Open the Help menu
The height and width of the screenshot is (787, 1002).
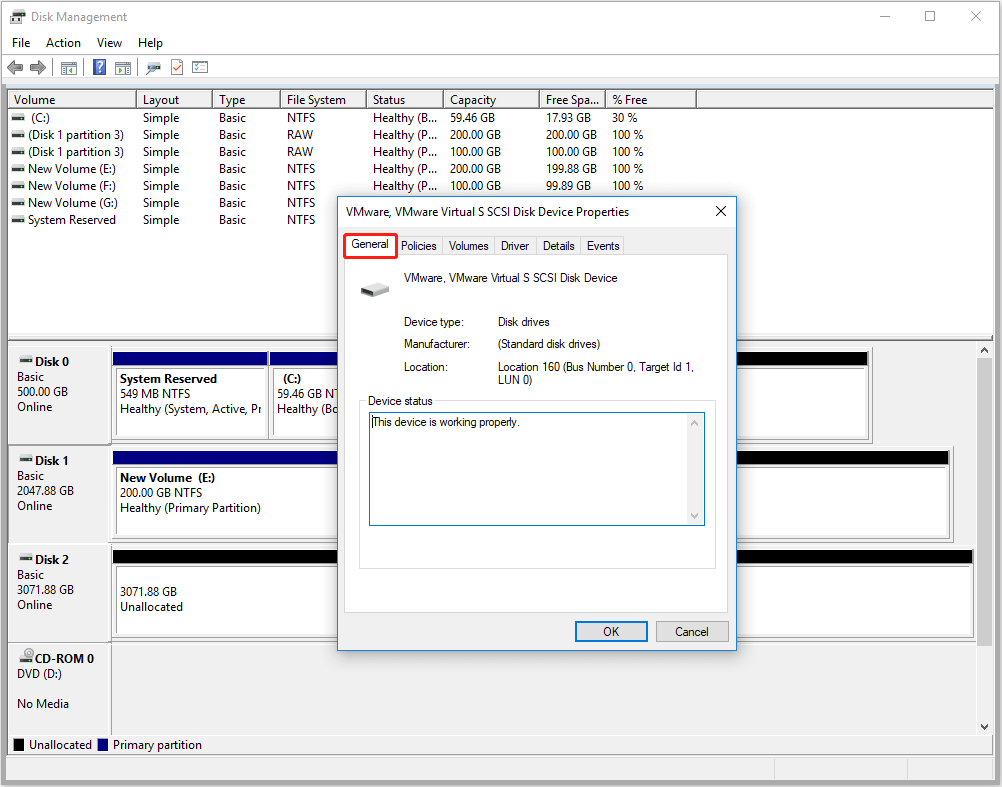click(x=150, y=43)
